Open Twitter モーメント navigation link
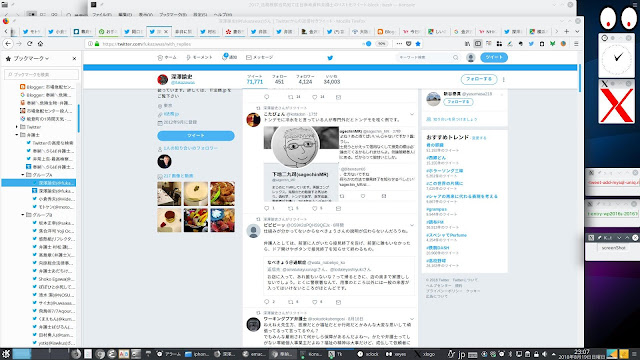640x360 pixels. click(x=199, y=58)
